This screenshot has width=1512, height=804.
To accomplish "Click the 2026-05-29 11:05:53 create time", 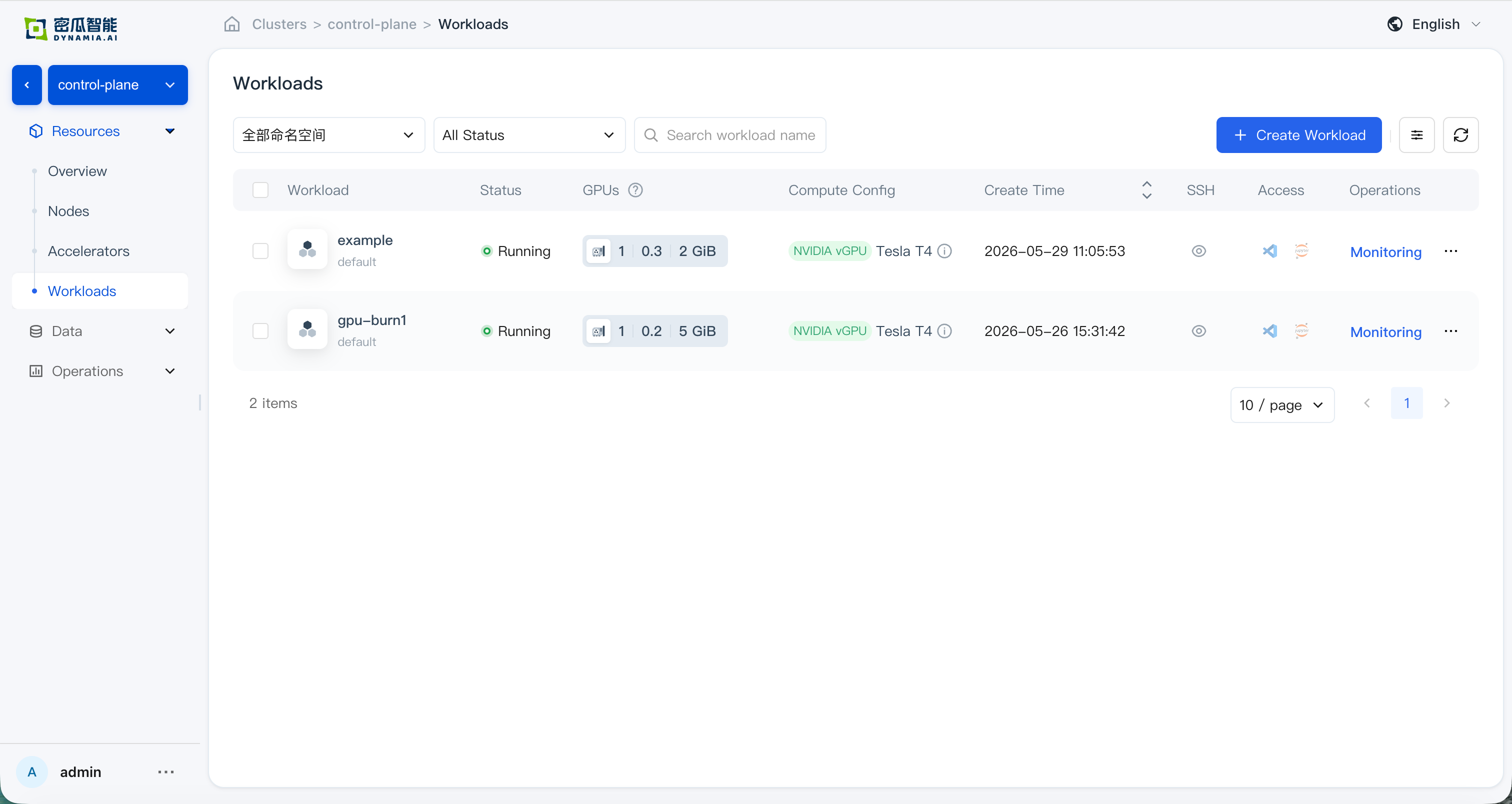I will 1054,251.
